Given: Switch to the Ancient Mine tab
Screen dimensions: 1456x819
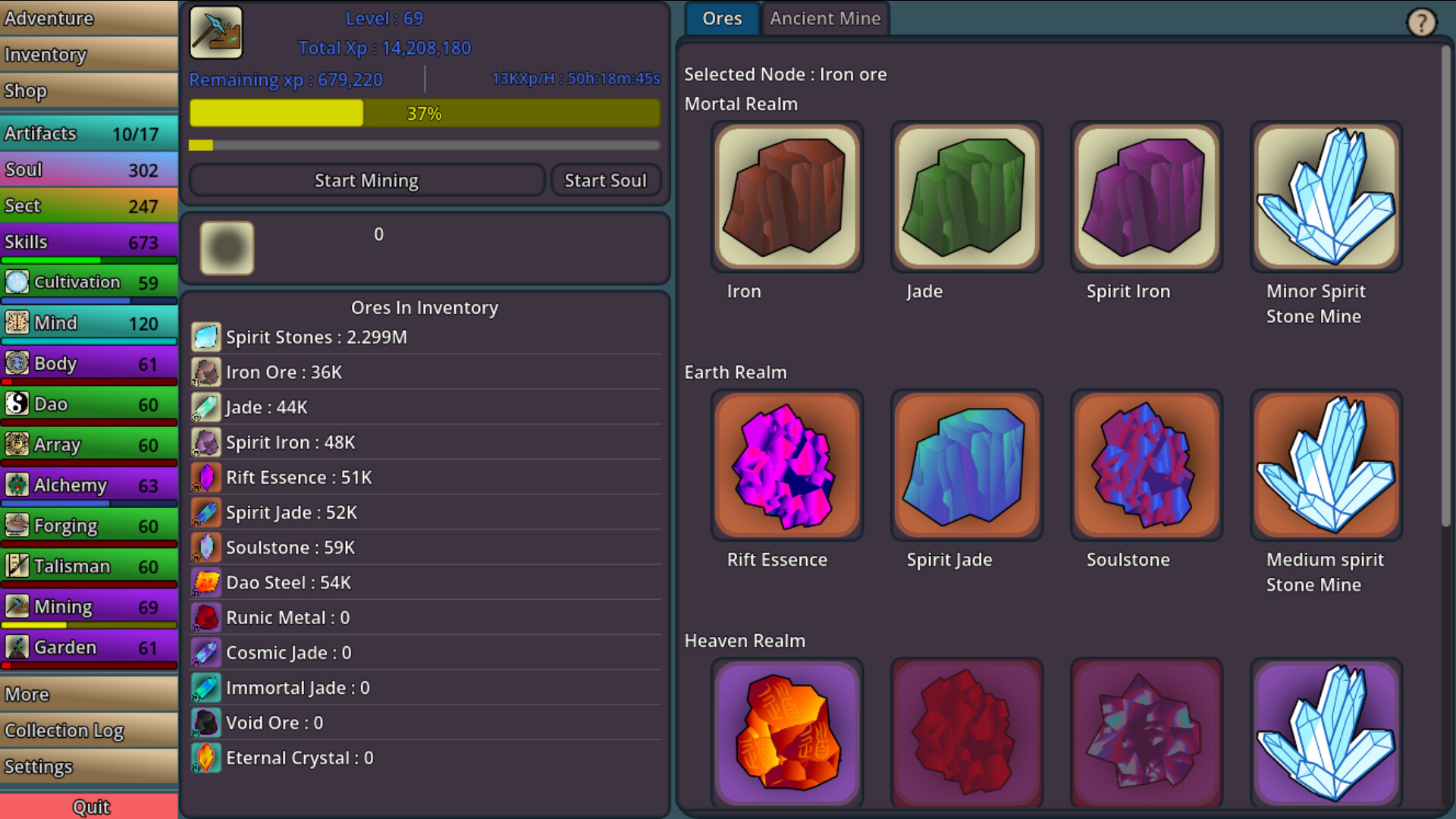Looking at the screenshot, I should point(825,18).
